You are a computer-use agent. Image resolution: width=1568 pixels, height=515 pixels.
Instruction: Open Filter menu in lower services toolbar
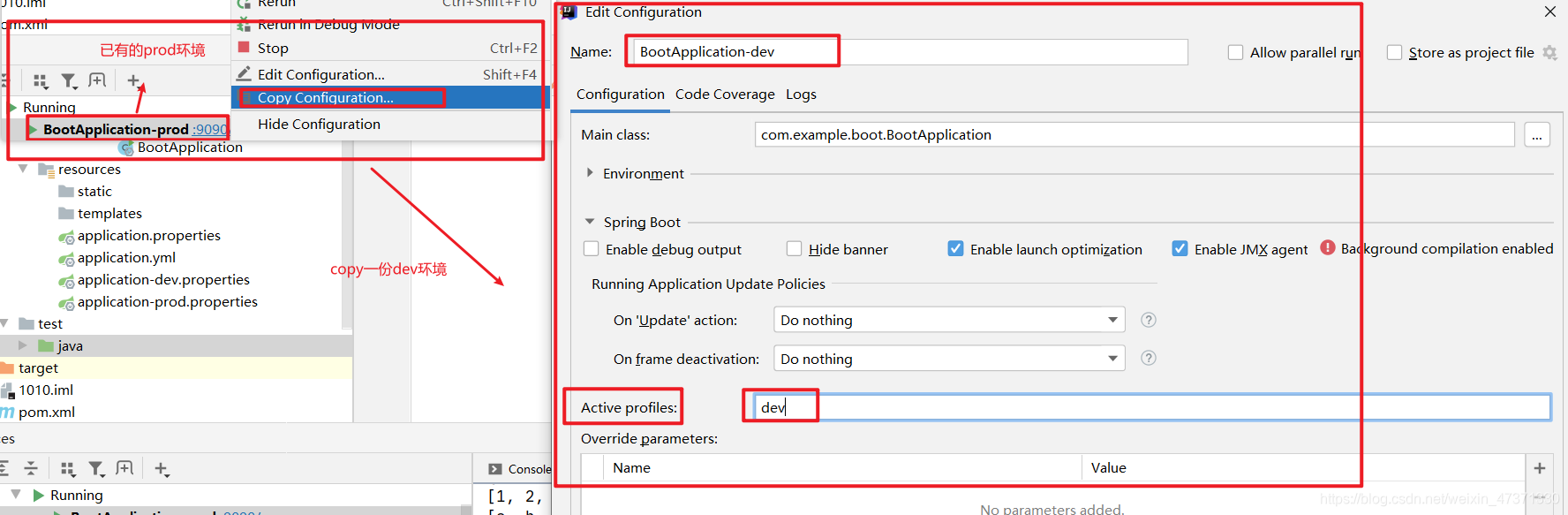coord(96,469)
